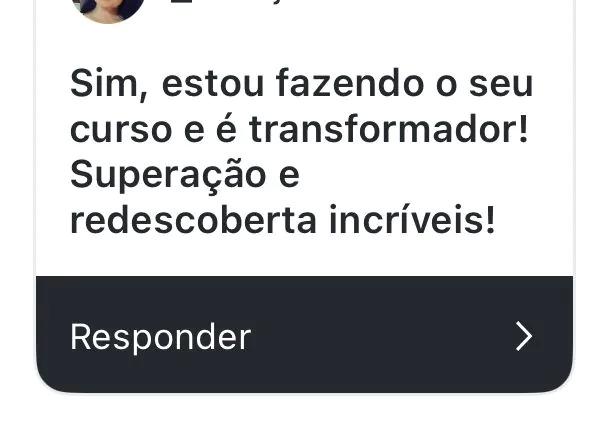This screenshot has width=606, height=430.
Task: Click the dark bar between Responder and chevron
Action: coord(383,336)
